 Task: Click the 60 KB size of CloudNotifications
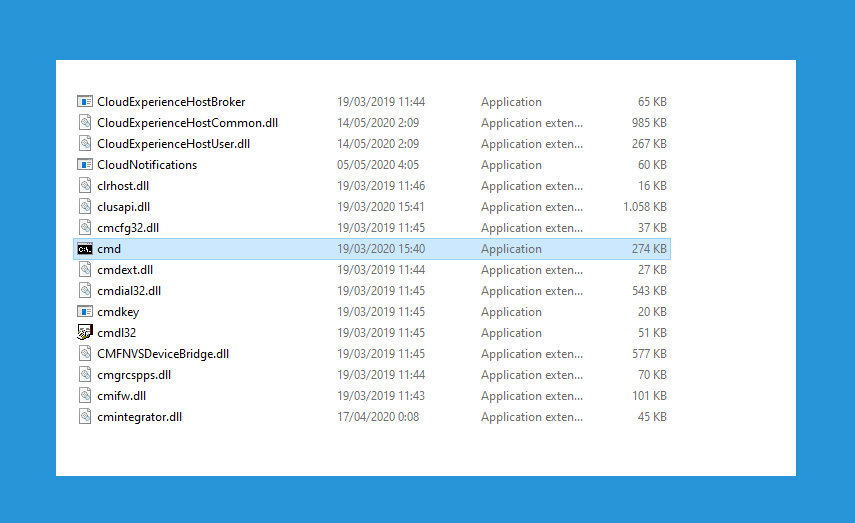[x=652, y=165]
